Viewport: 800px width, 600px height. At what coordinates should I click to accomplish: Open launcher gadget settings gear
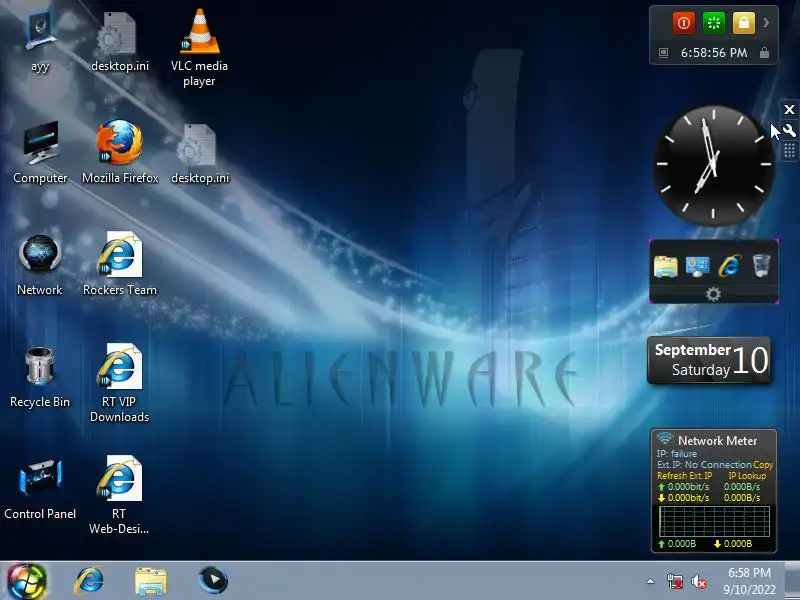[713, 294]
